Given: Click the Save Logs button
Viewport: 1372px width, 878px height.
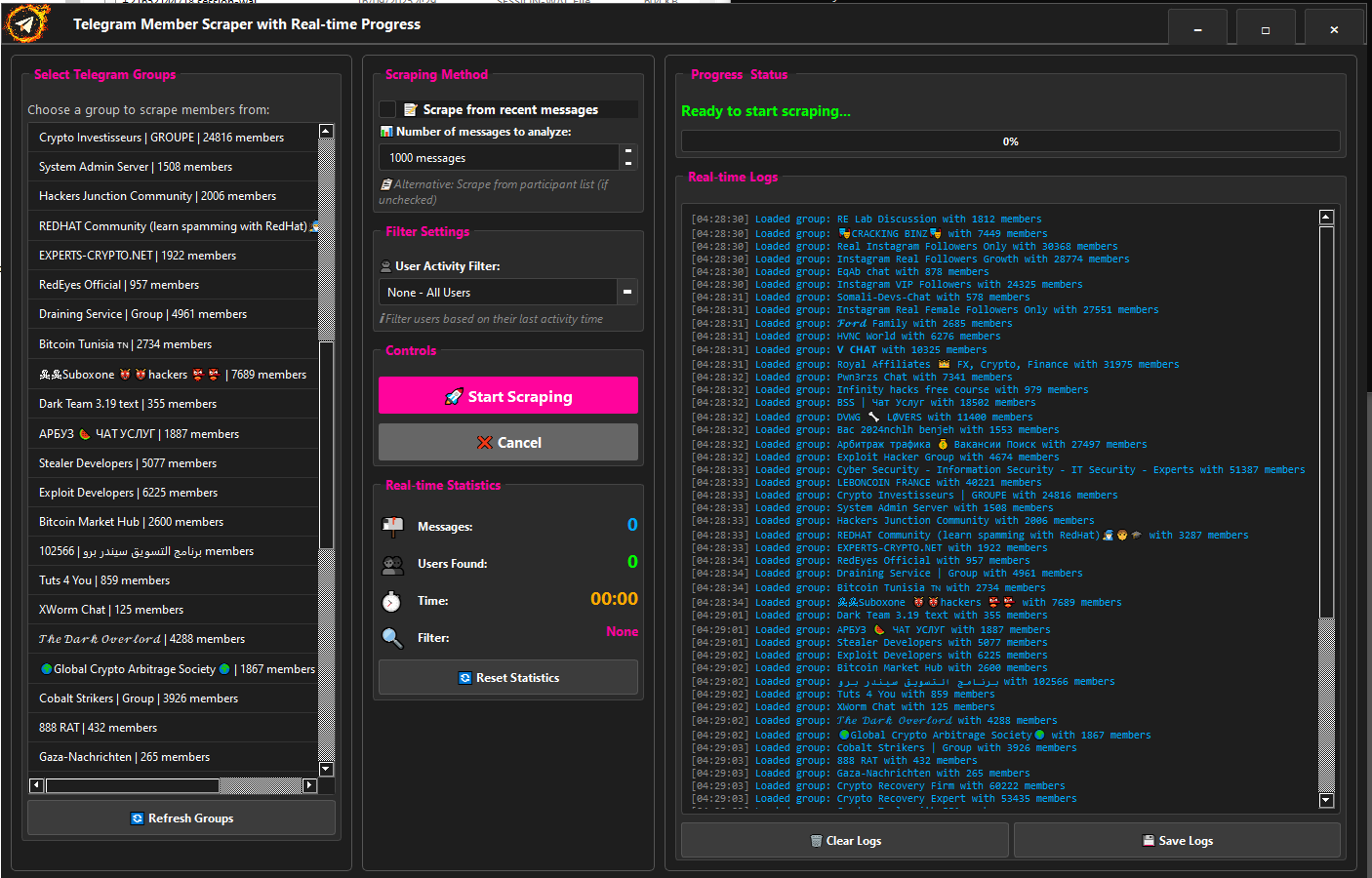Looking at the screenshot, I should click(1177, 840).
